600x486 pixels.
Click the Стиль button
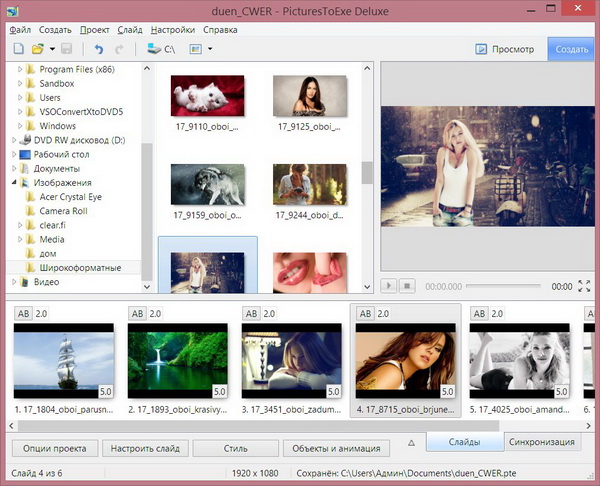point(235,448)
